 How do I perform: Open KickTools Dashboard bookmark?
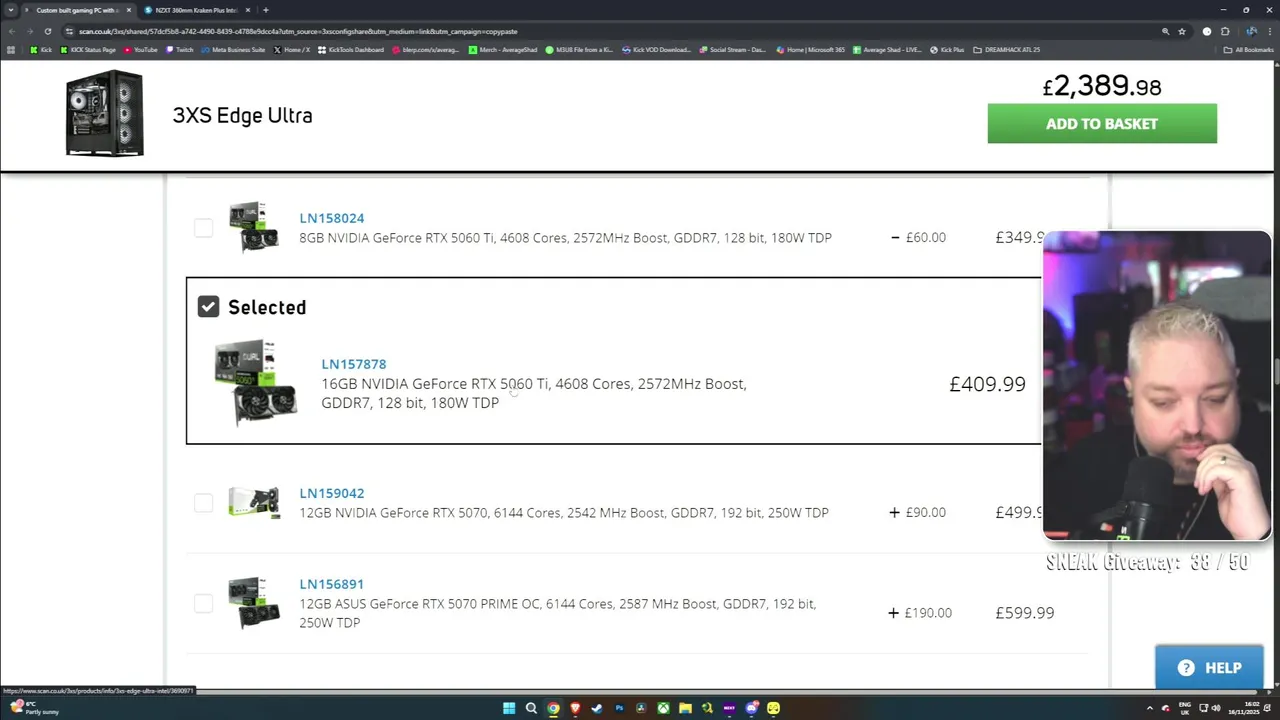pyautogui.click(x=351, y=49)
